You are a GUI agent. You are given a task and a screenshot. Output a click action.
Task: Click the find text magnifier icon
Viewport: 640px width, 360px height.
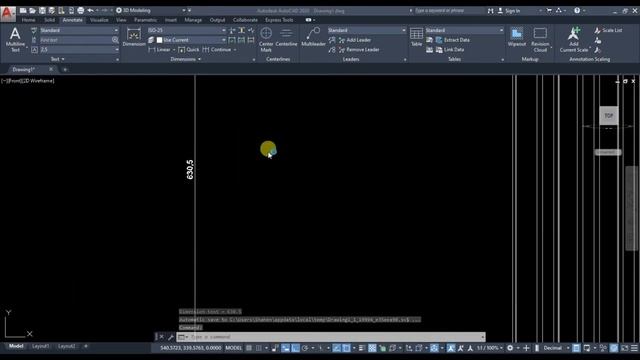coord(115,40)
